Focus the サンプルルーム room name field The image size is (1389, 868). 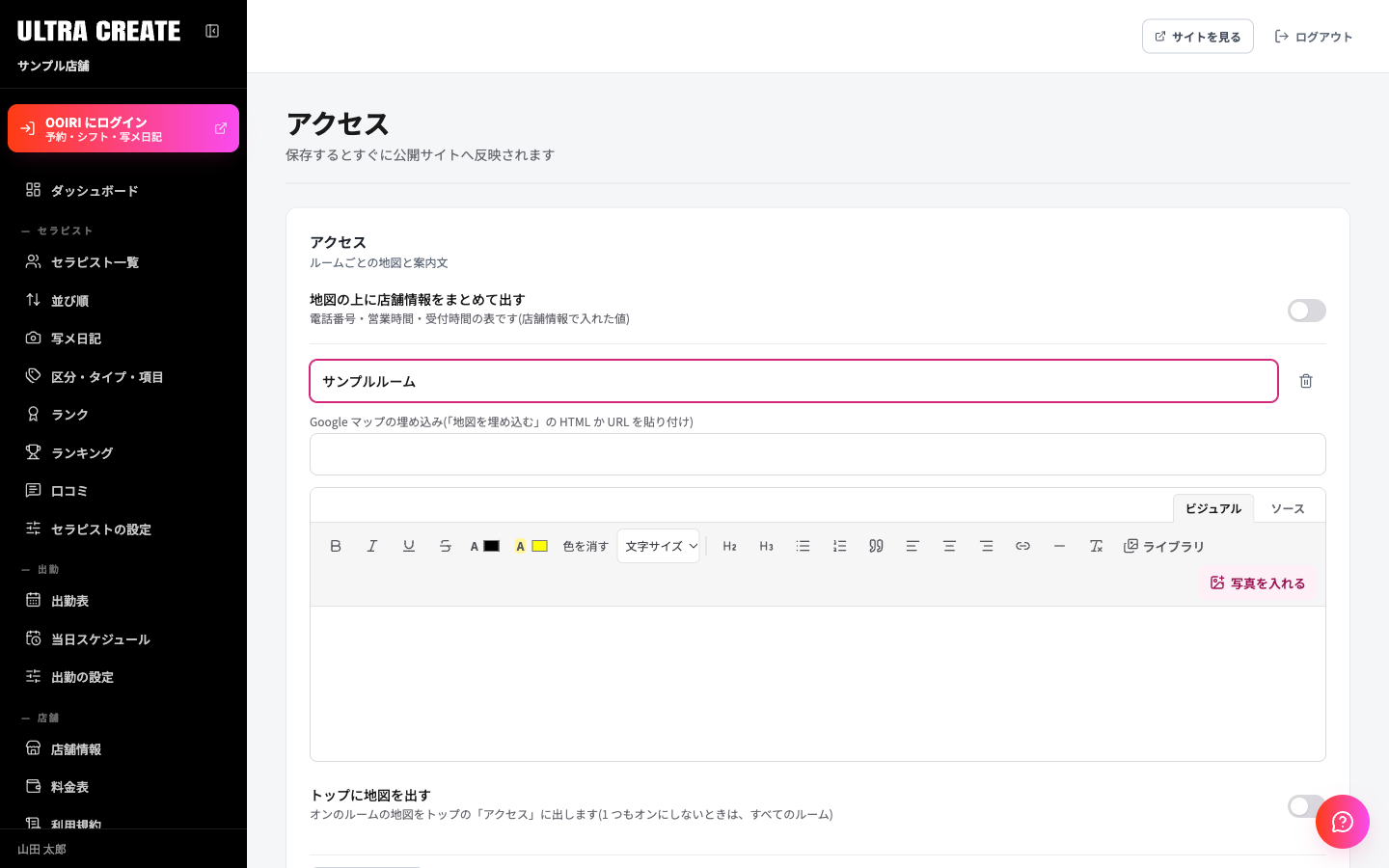(x=794, y=381)
